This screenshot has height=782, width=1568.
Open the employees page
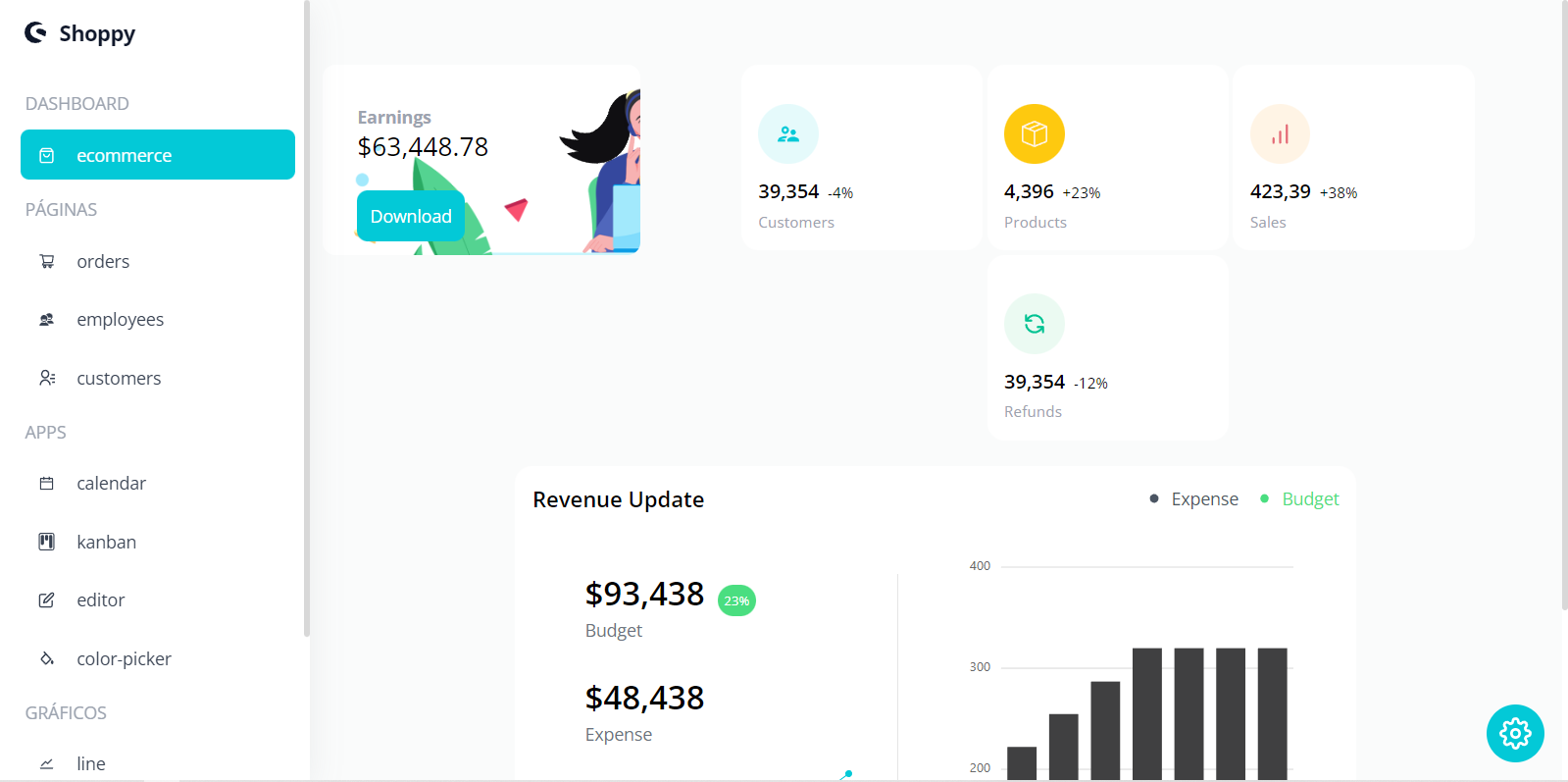[158, 320]
